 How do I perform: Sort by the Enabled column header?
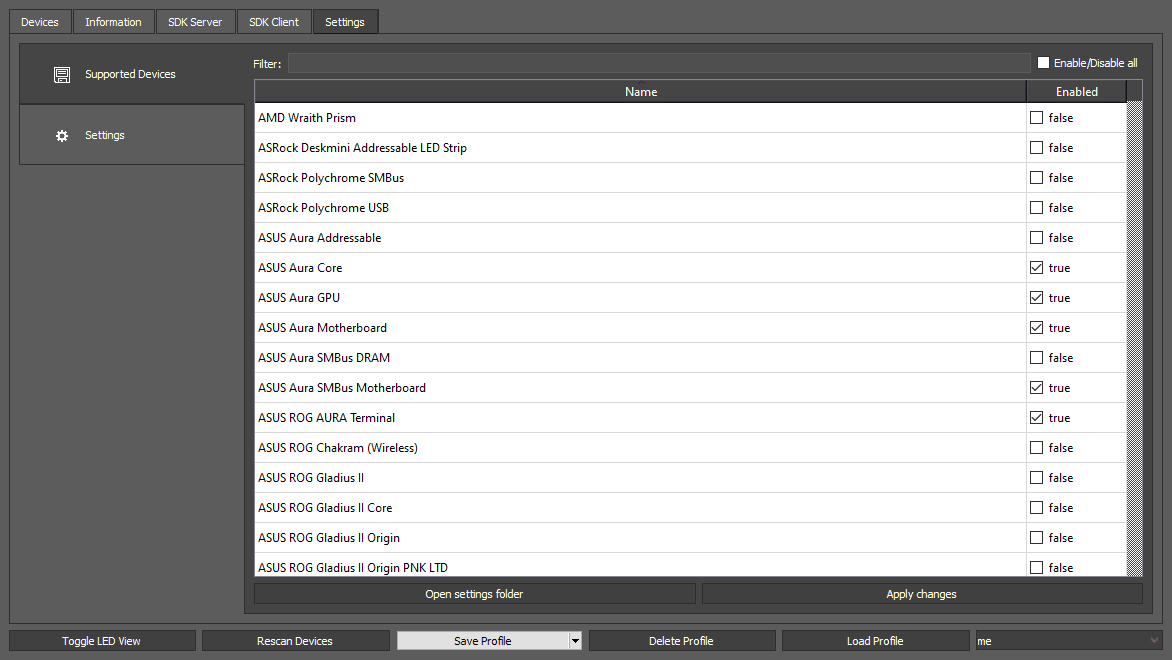coord(1076,91)
